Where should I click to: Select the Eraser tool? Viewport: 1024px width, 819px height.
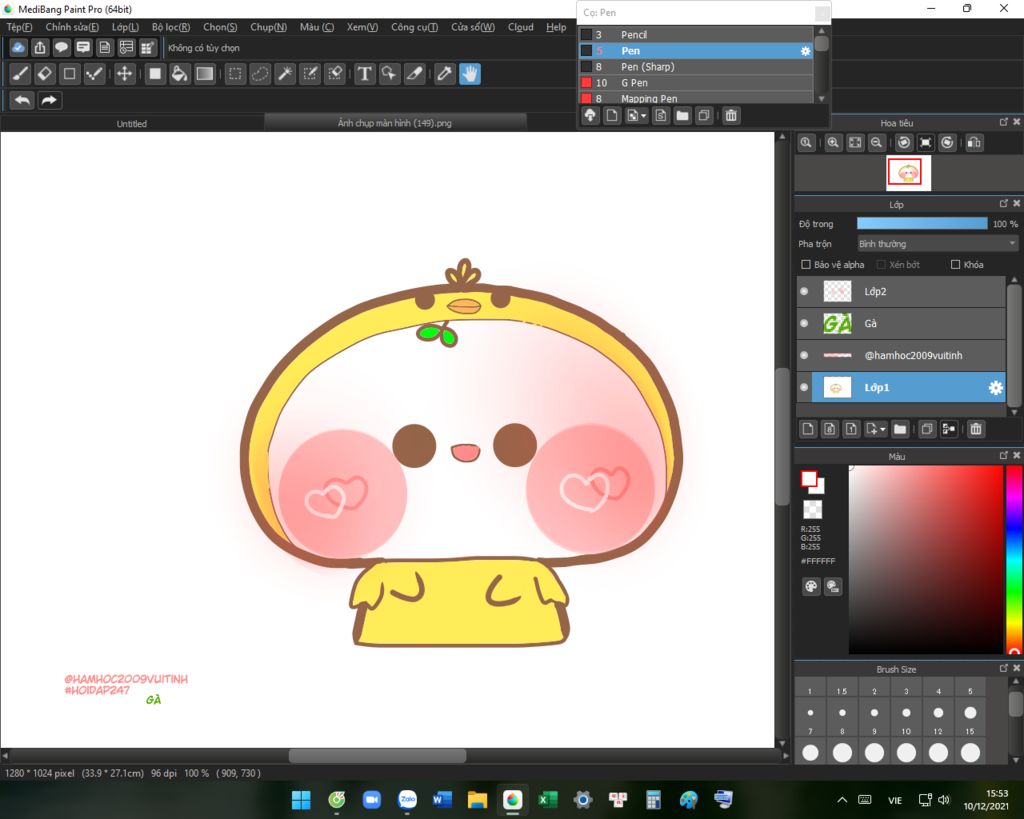pyautogui.click(x=45, y=74)
